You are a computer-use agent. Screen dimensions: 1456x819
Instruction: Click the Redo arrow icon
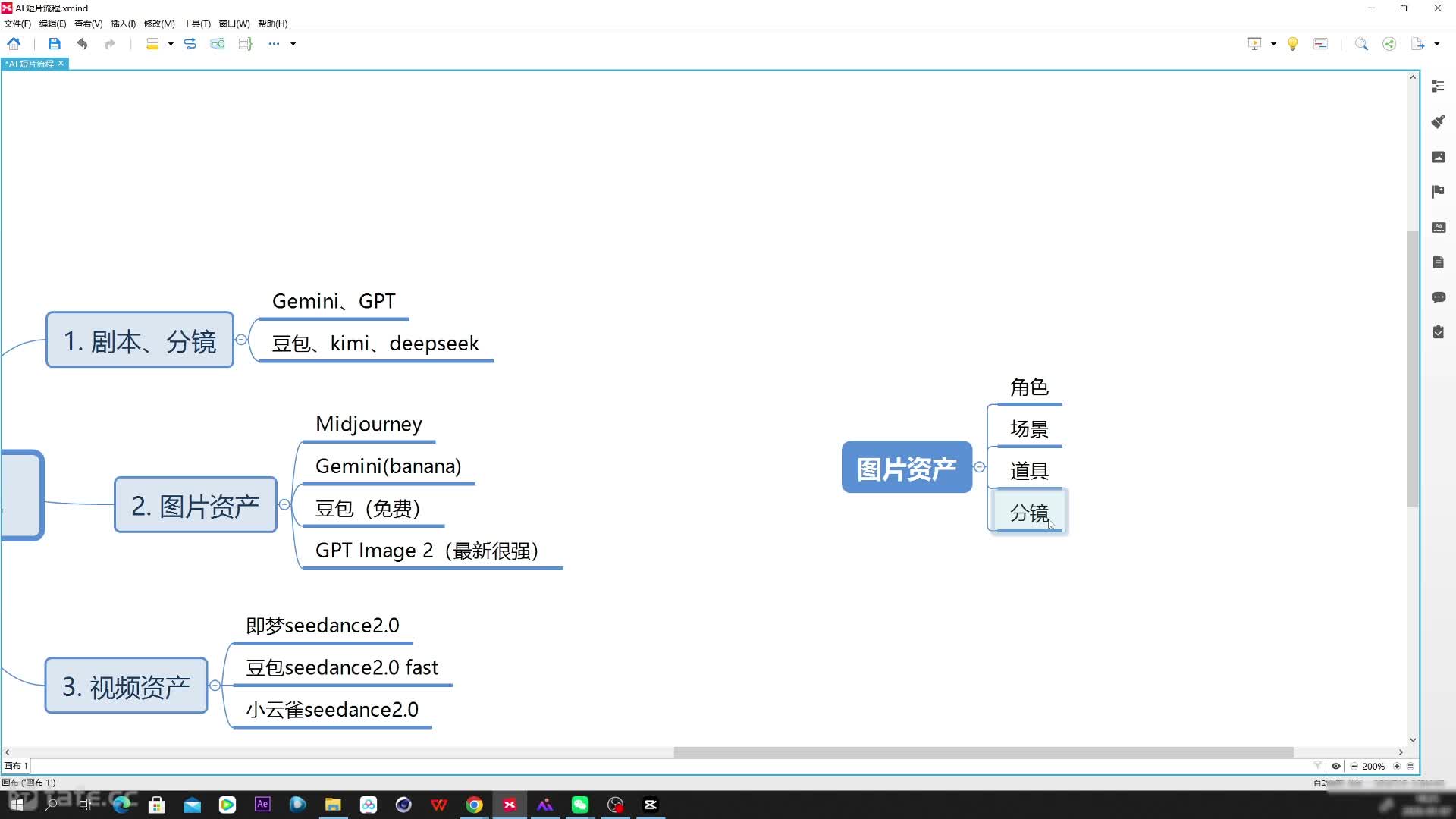tap(110, 44)
